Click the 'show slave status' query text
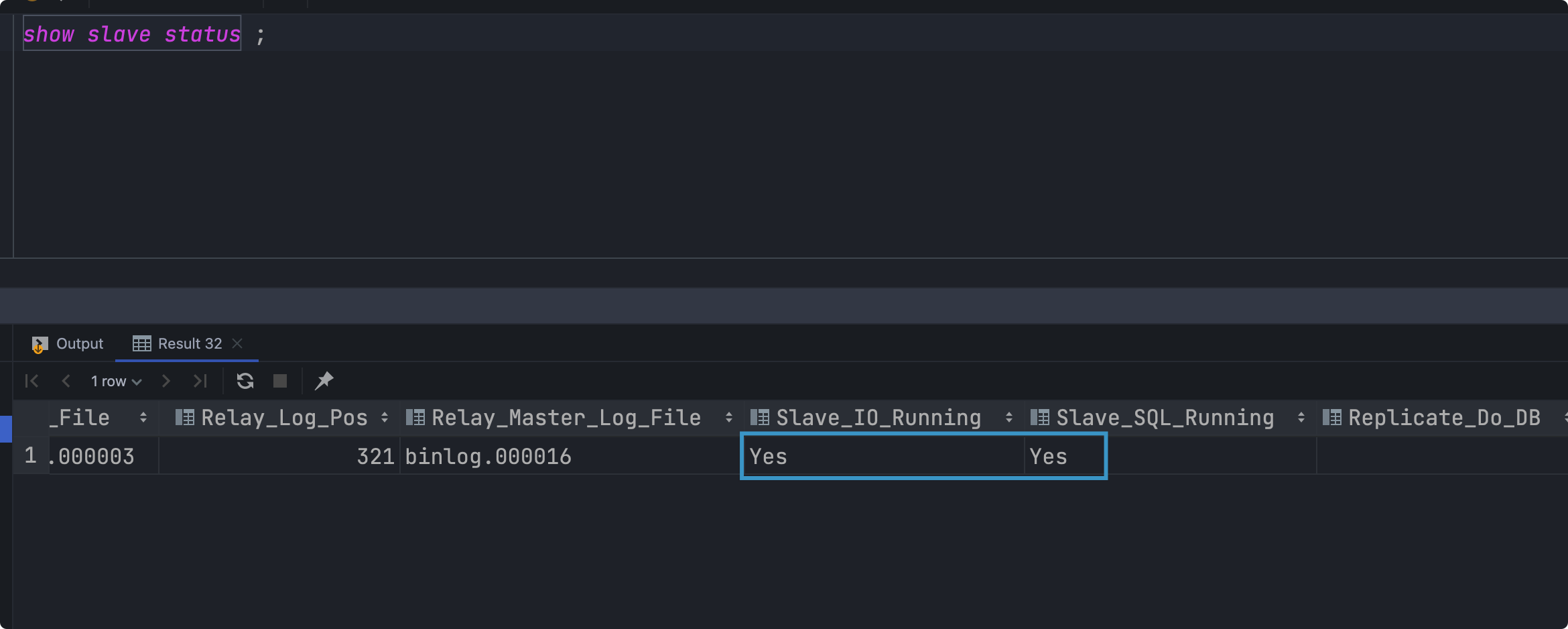 (131, 34)
